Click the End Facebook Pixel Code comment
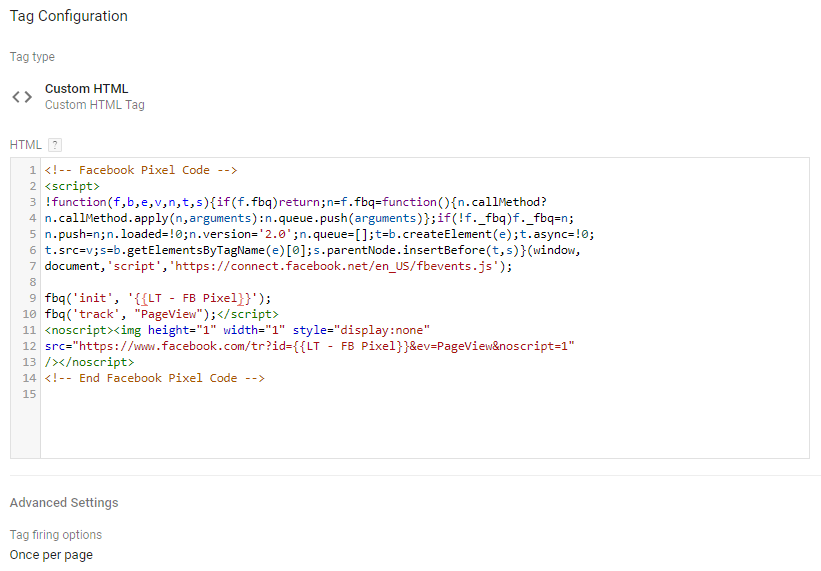The image size is (821, 571). tap(155, 378)
